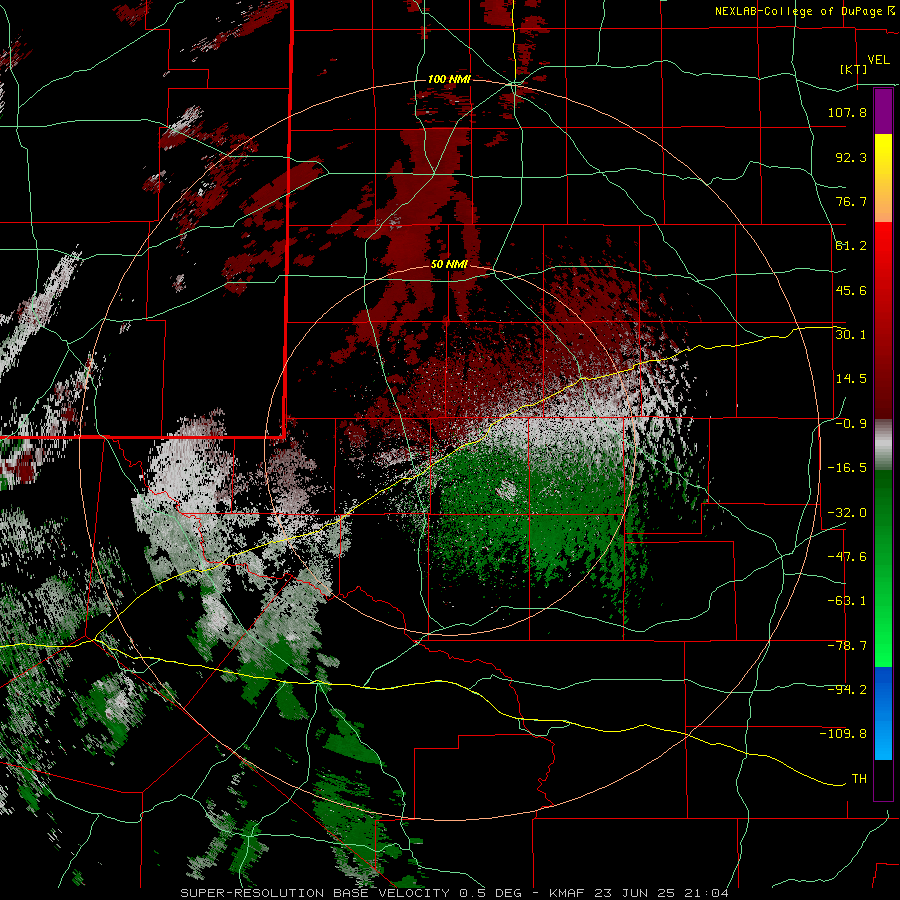
Task: Click the -16.5 legend value
Action: 847,467
